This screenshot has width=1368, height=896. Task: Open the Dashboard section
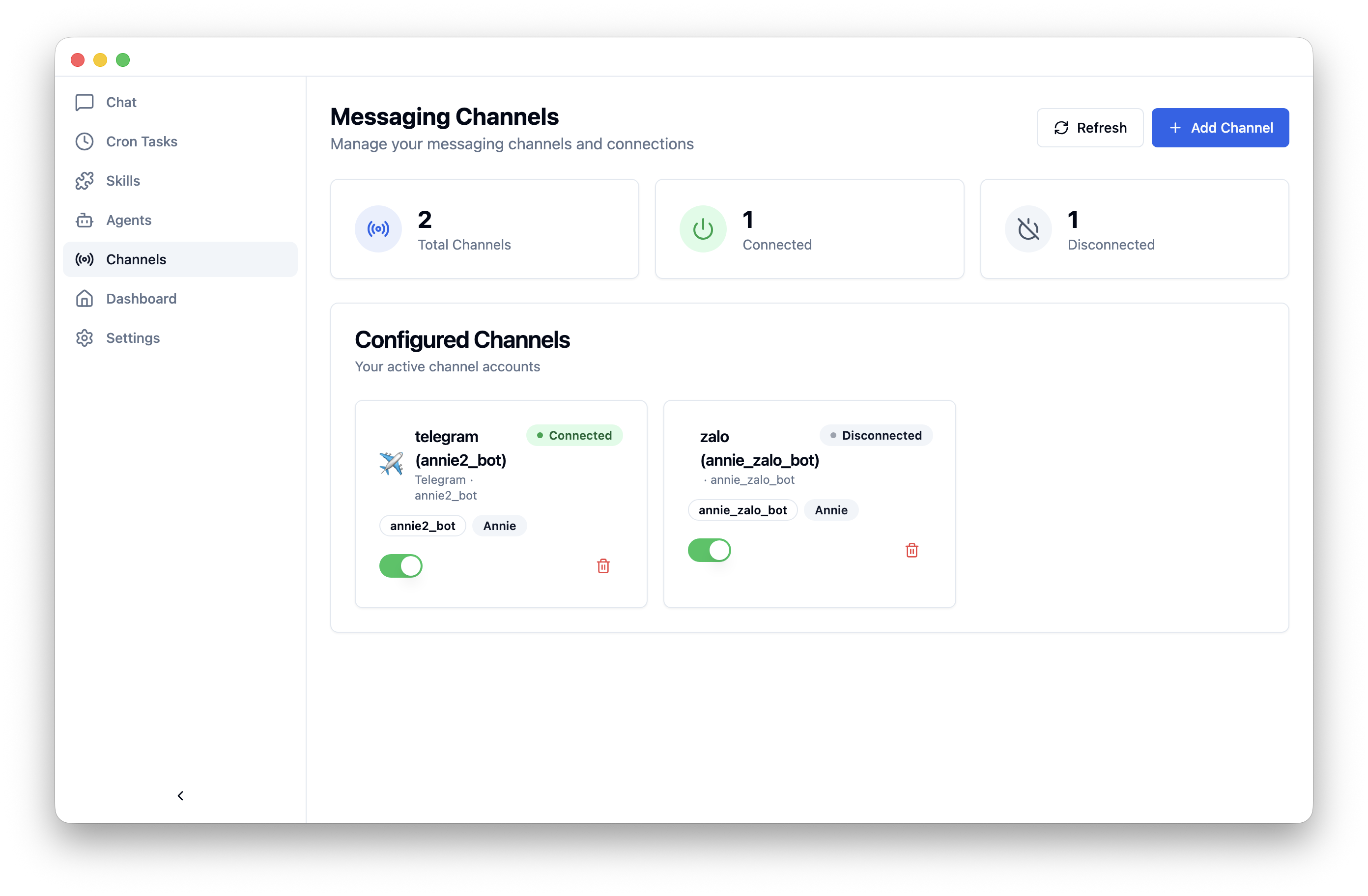point(141,299)
